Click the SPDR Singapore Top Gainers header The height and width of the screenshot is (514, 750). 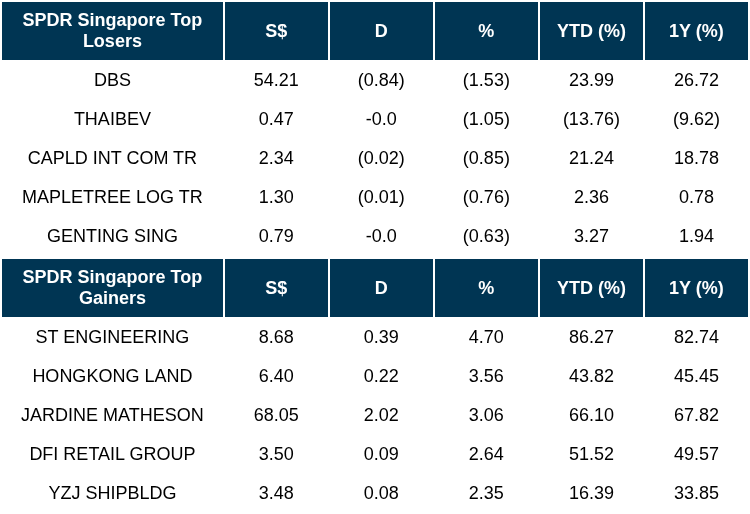[x=112, y=288]
